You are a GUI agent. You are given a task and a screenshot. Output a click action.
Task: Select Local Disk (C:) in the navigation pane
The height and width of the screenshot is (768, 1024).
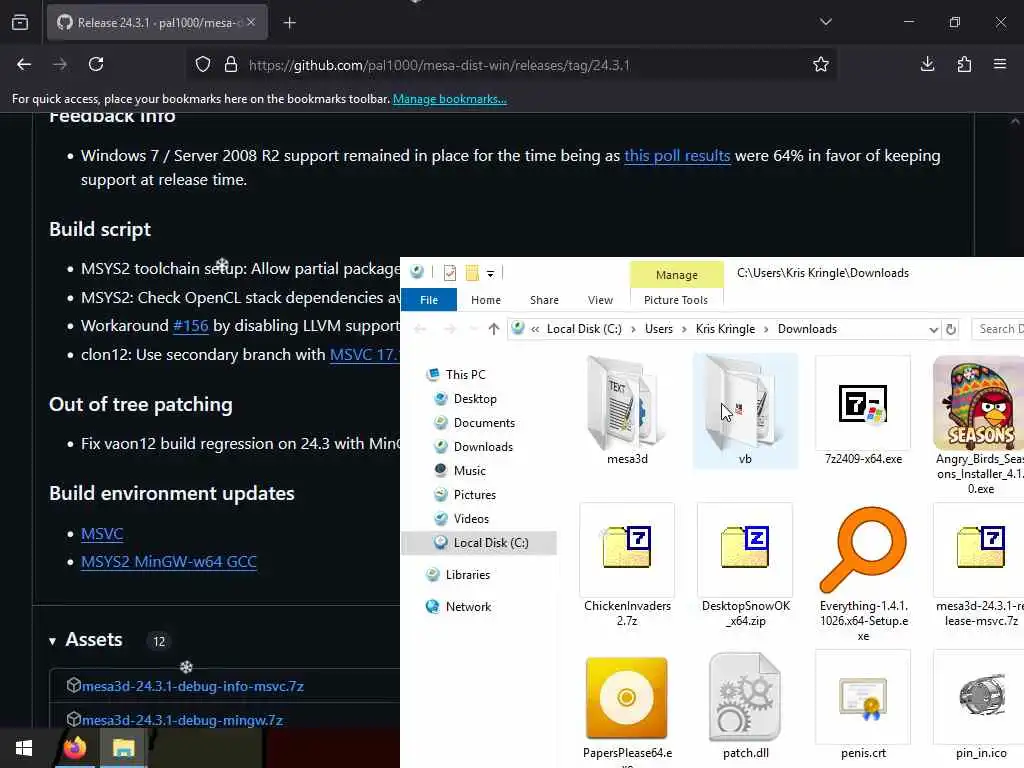[x=479, y=543]
